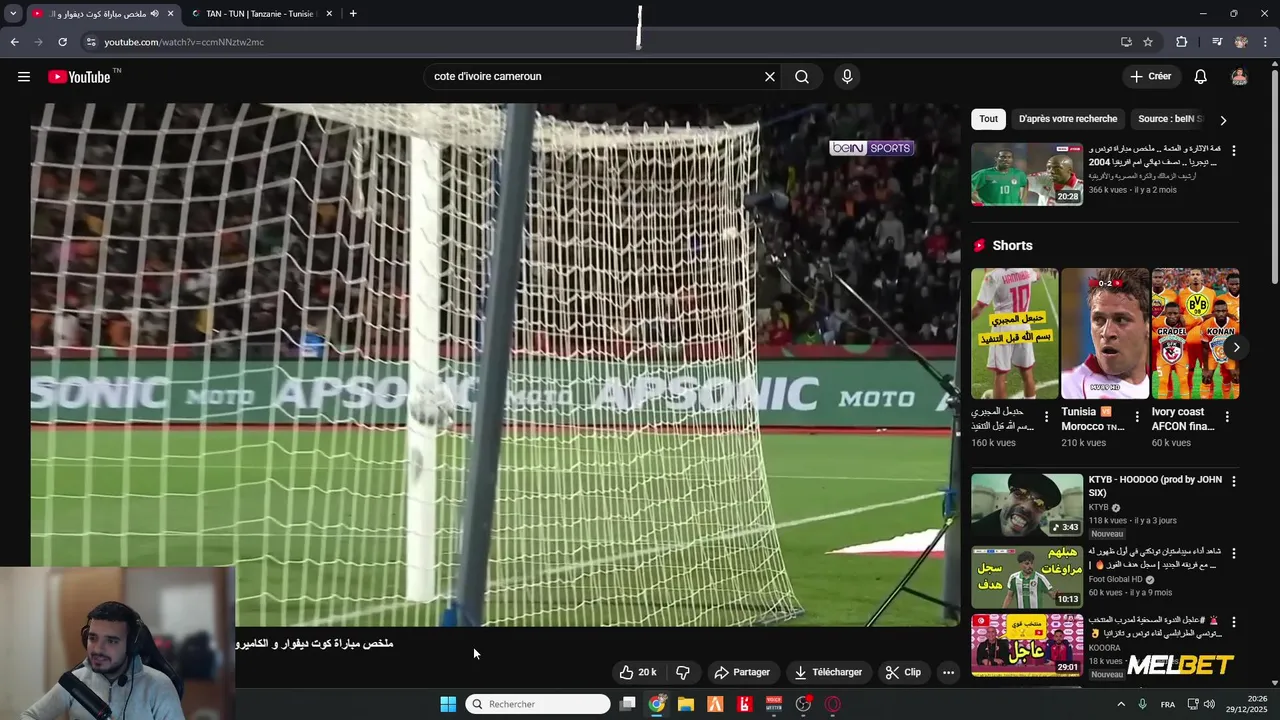The width and height of the screenshot is (1280, 720).
Task: Open options for Tunisia Morocco short
Action: tap(1137, 416)
